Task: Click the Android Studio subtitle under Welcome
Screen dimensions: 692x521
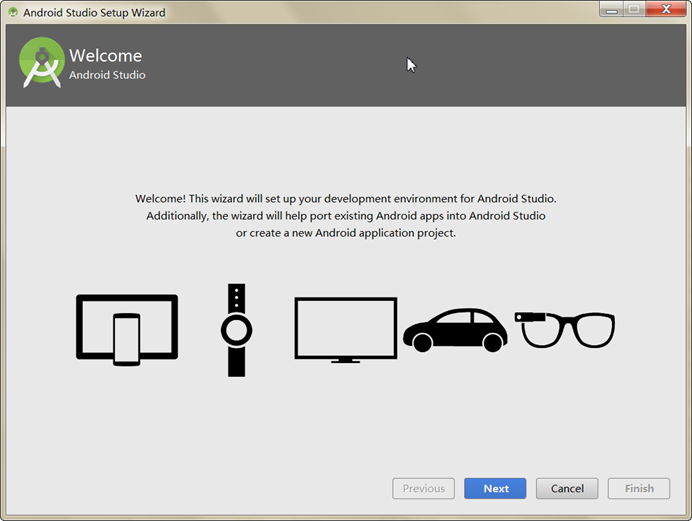Action: (107, 75)
